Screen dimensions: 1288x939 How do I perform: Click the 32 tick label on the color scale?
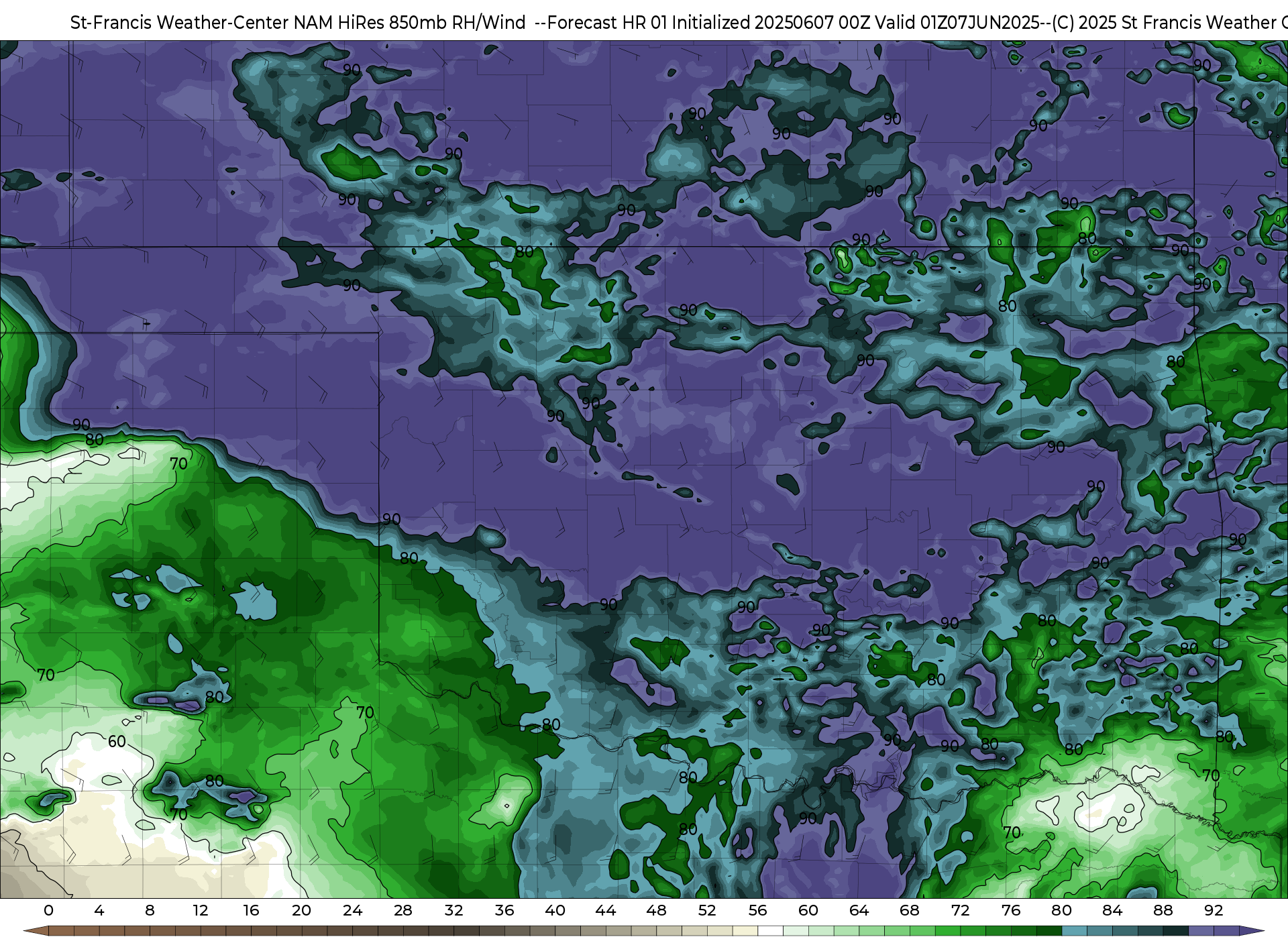[x=453, y=910]
